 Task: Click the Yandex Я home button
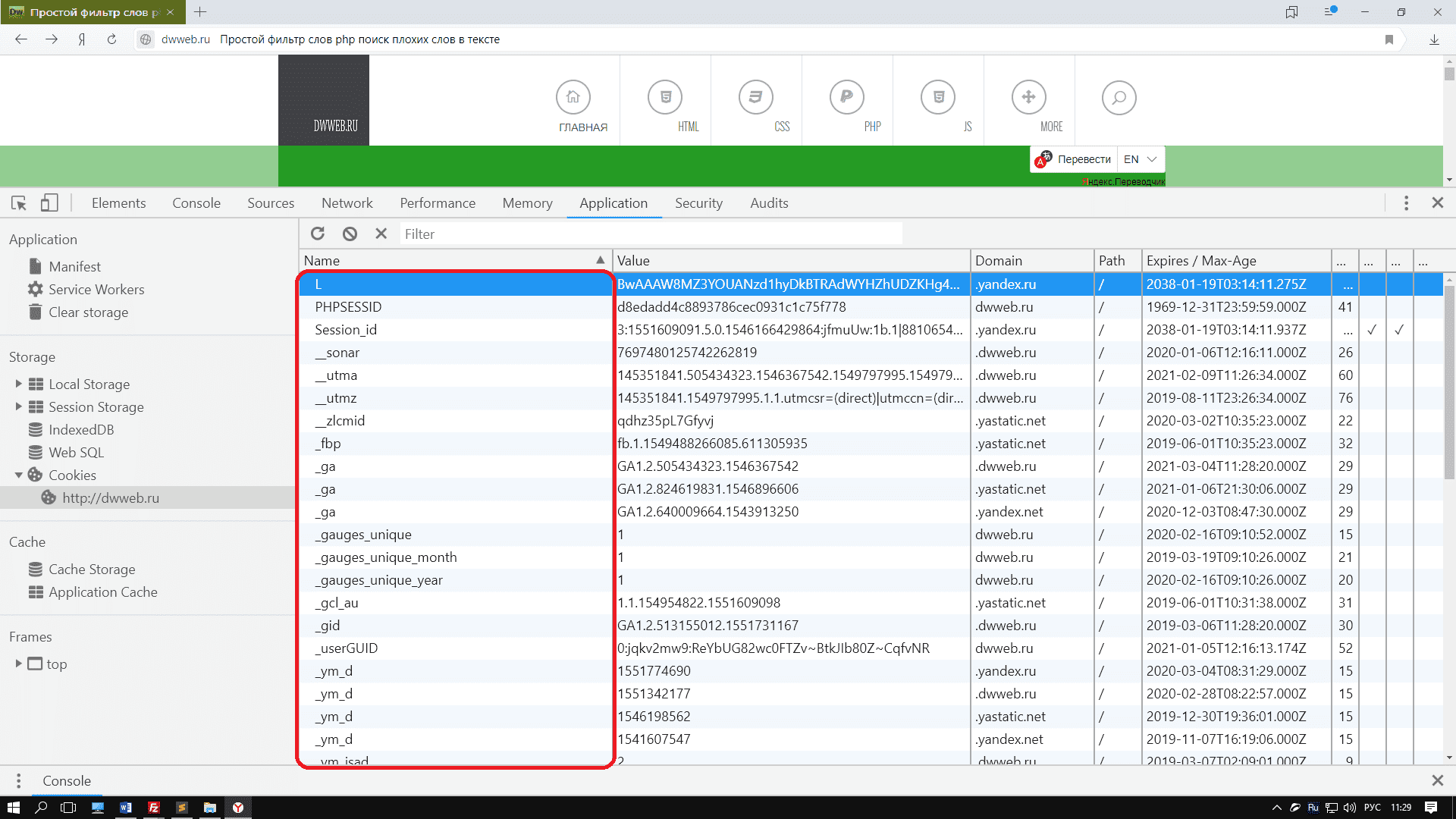point(82,39)
